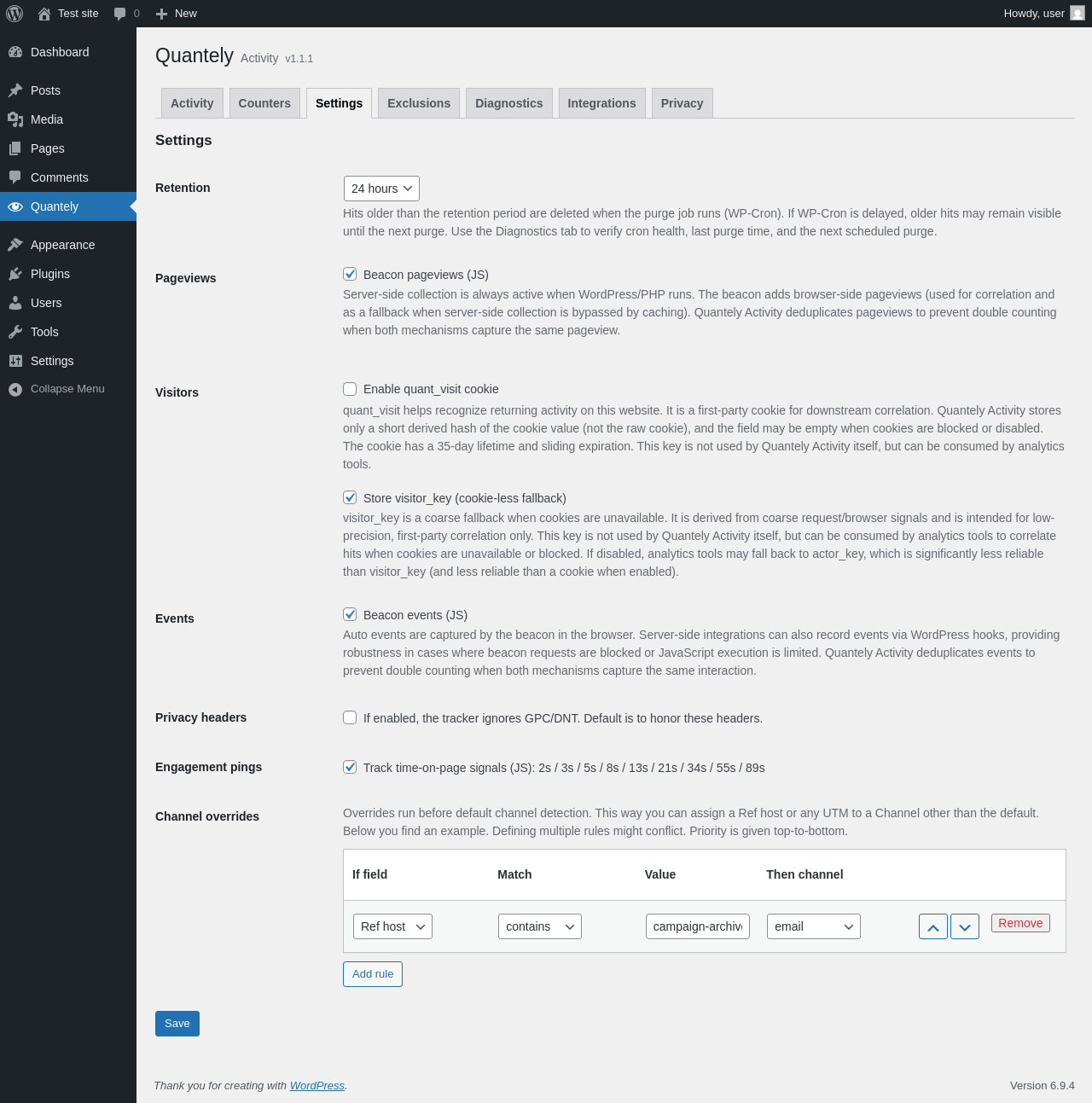Click the Posts pin icon

tap(15, 90)
